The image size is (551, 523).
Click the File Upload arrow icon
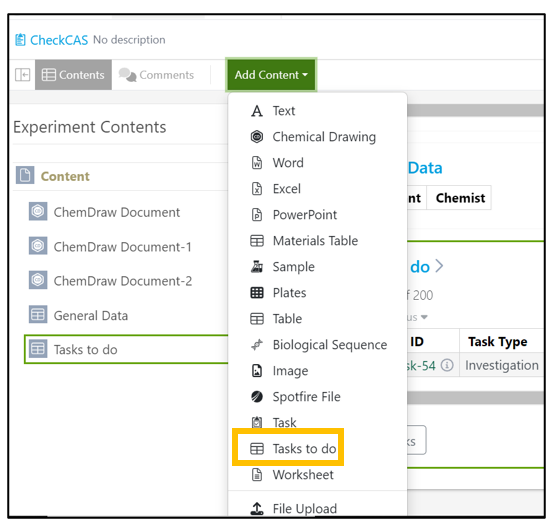[257, 509]
